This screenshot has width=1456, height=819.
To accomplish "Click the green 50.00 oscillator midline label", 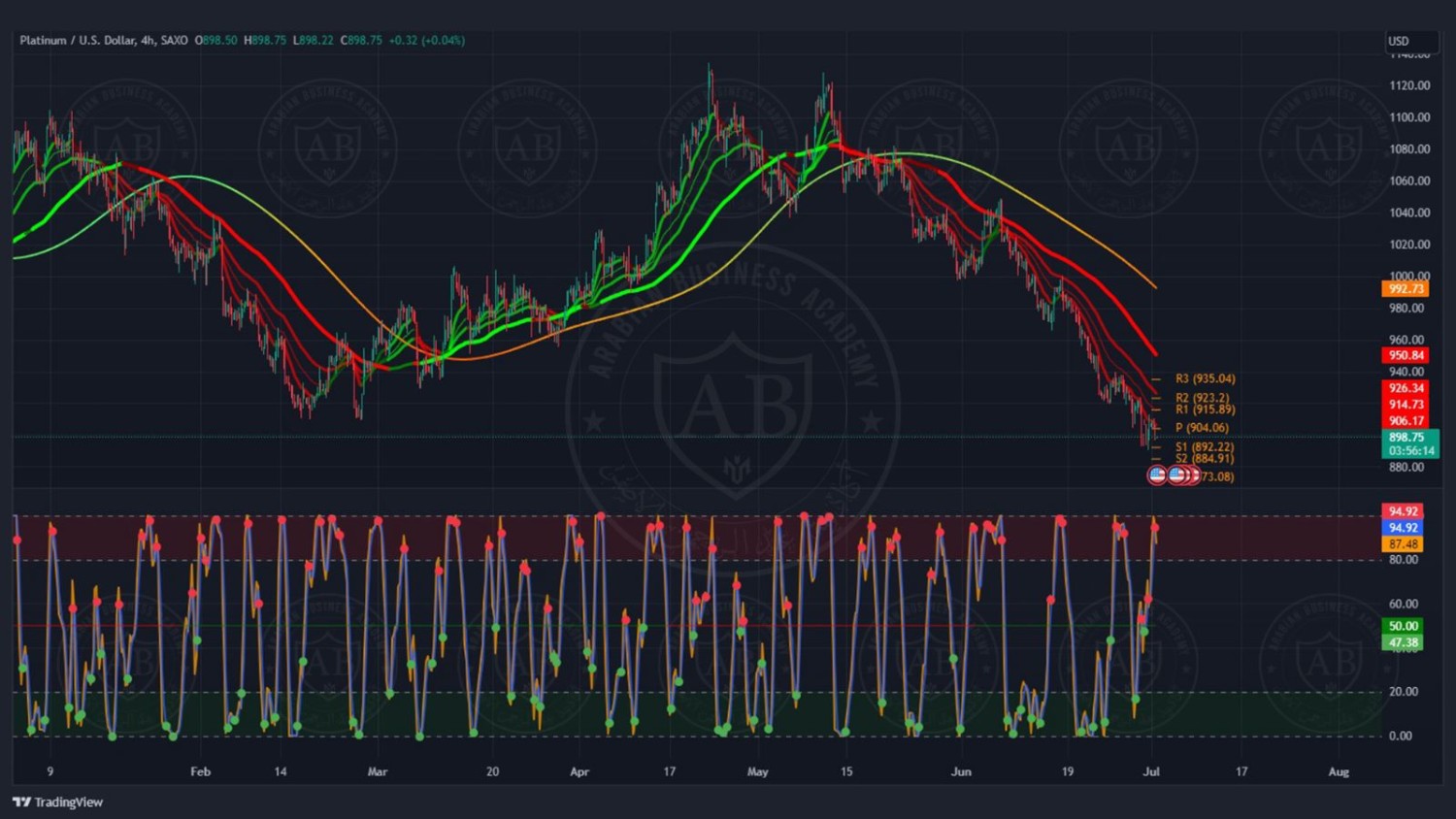I will 1403,626.
